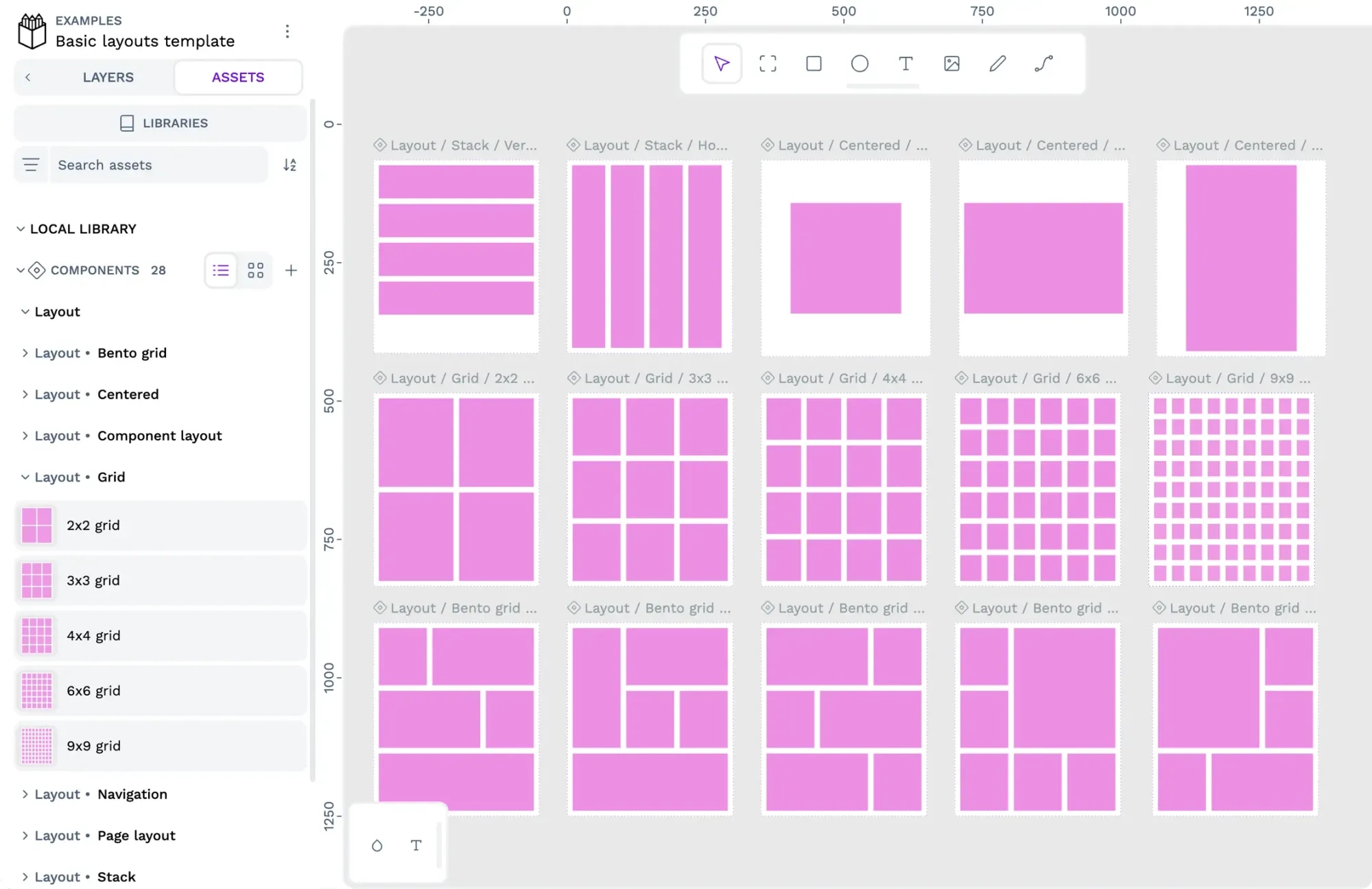Click the EXAMPLES project label
This screenshot has height=889, width=1372.
tap(88, 21)
